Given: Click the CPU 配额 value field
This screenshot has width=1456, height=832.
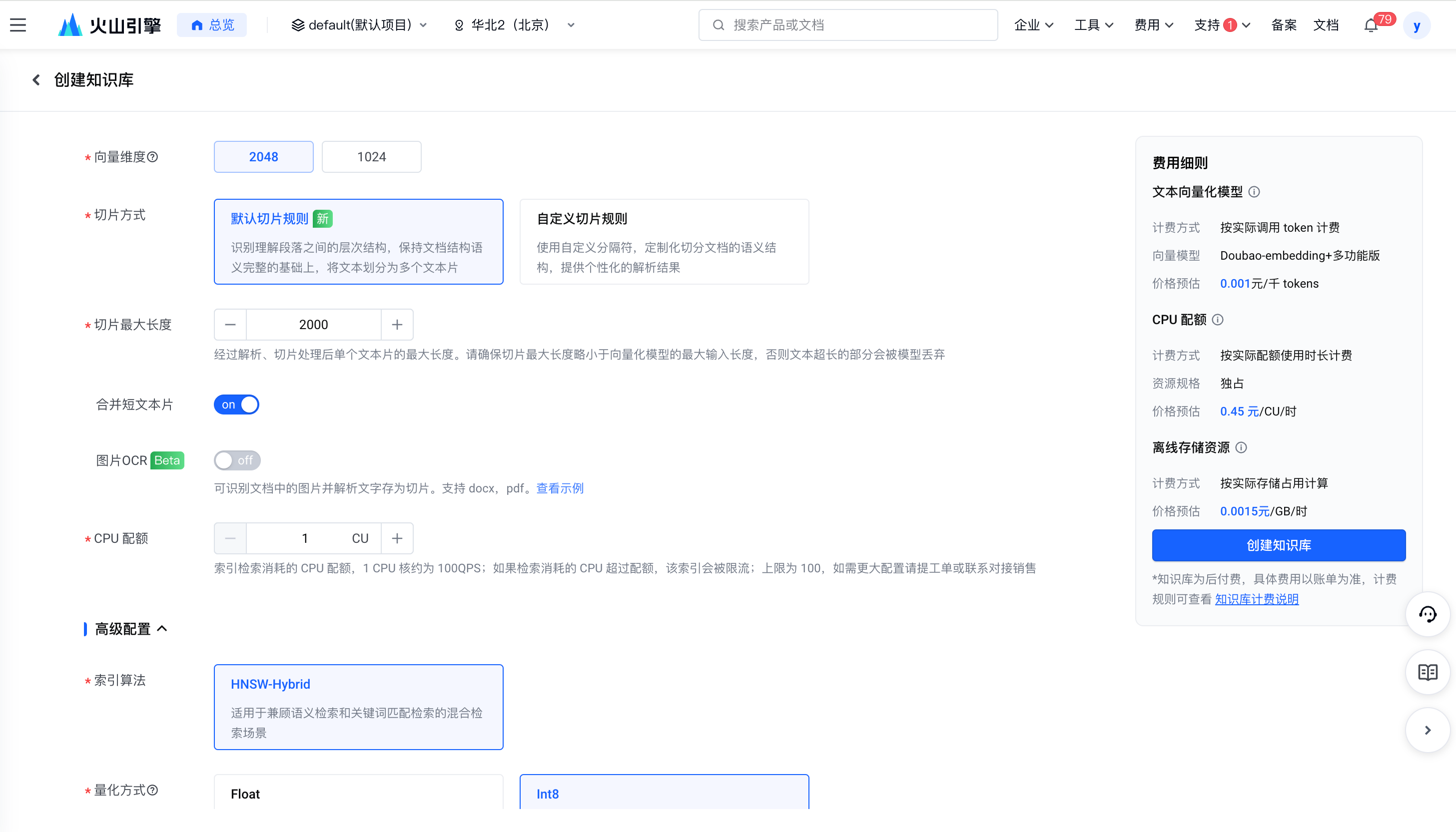Looking at the screenshot, I should pos(314,539).
